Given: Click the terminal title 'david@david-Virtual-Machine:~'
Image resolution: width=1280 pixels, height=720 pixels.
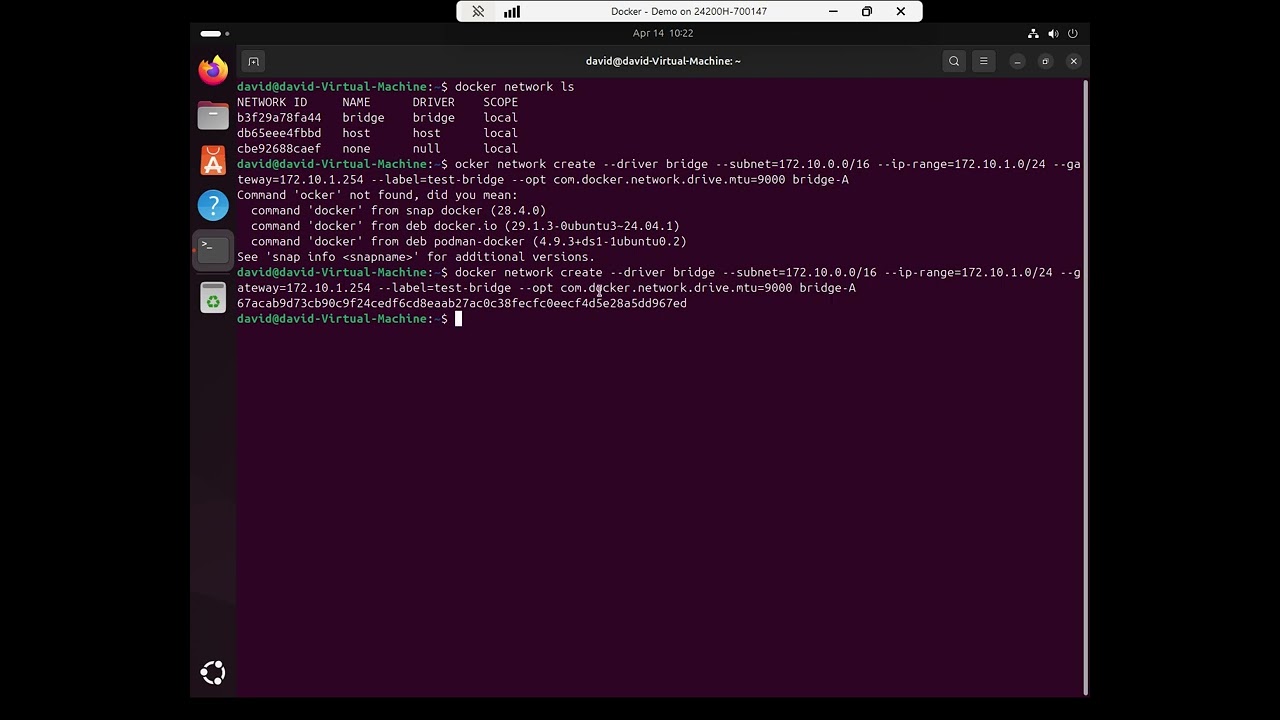Looking at the screenshot, I should [663, 61].
